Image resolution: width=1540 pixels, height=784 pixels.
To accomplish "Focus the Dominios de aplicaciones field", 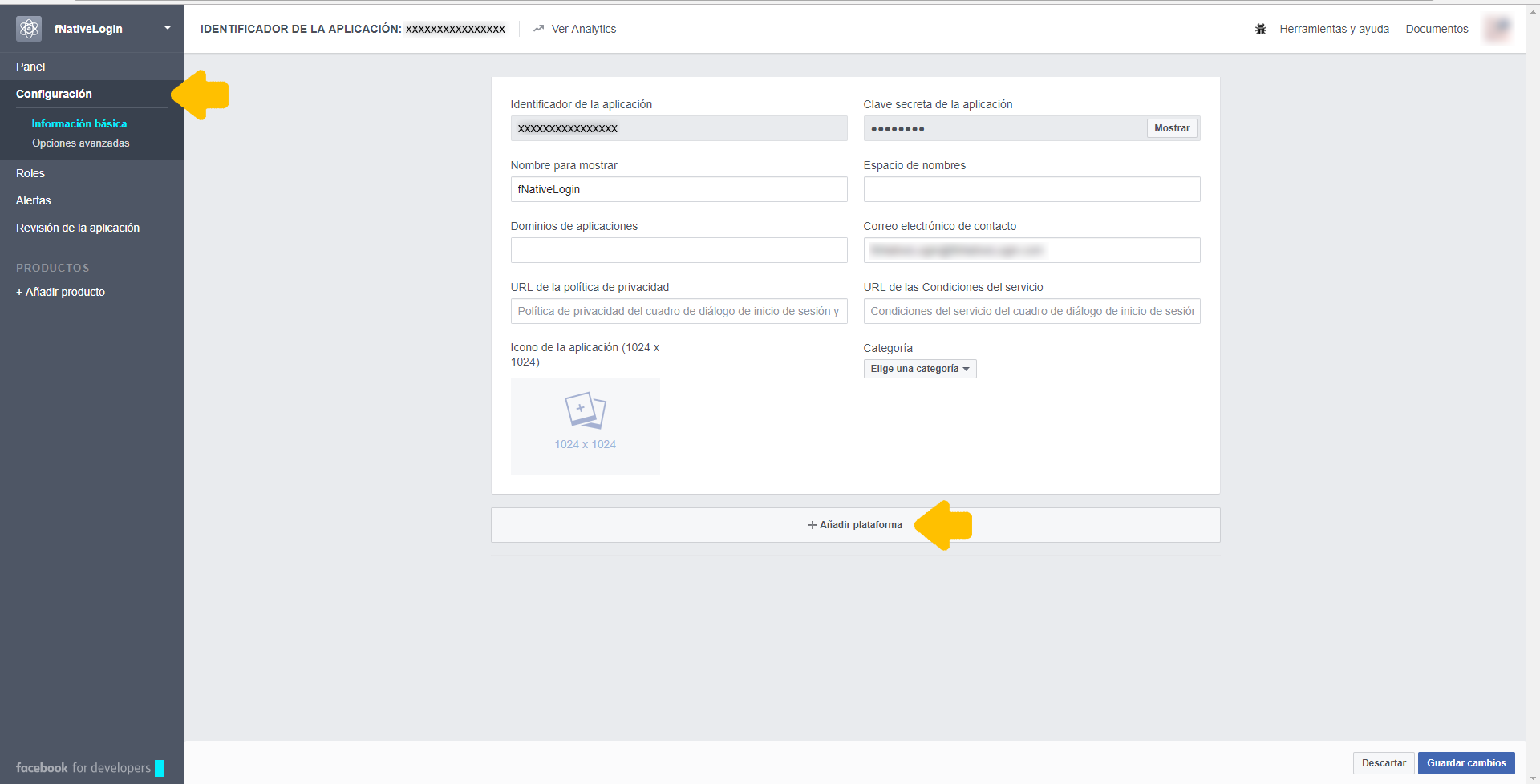I will 679,250.
